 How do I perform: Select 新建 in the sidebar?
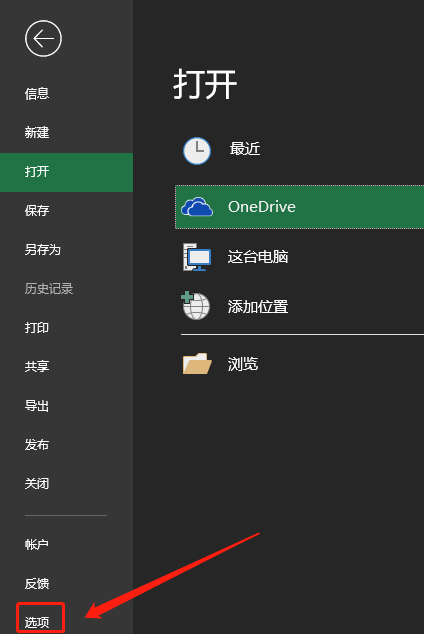click(x=37, y=133)
